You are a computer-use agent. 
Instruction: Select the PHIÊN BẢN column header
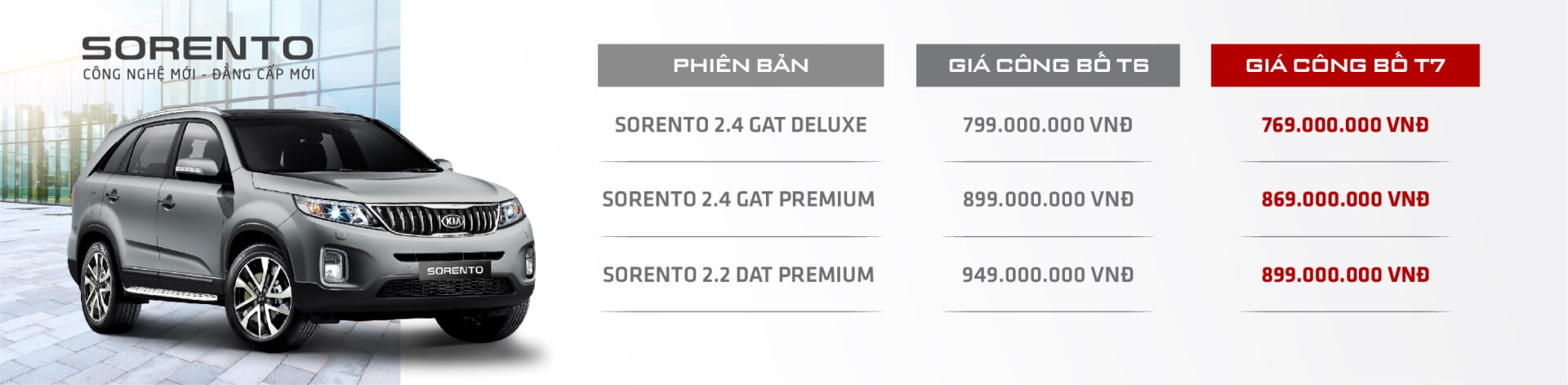tap(740, 65)
